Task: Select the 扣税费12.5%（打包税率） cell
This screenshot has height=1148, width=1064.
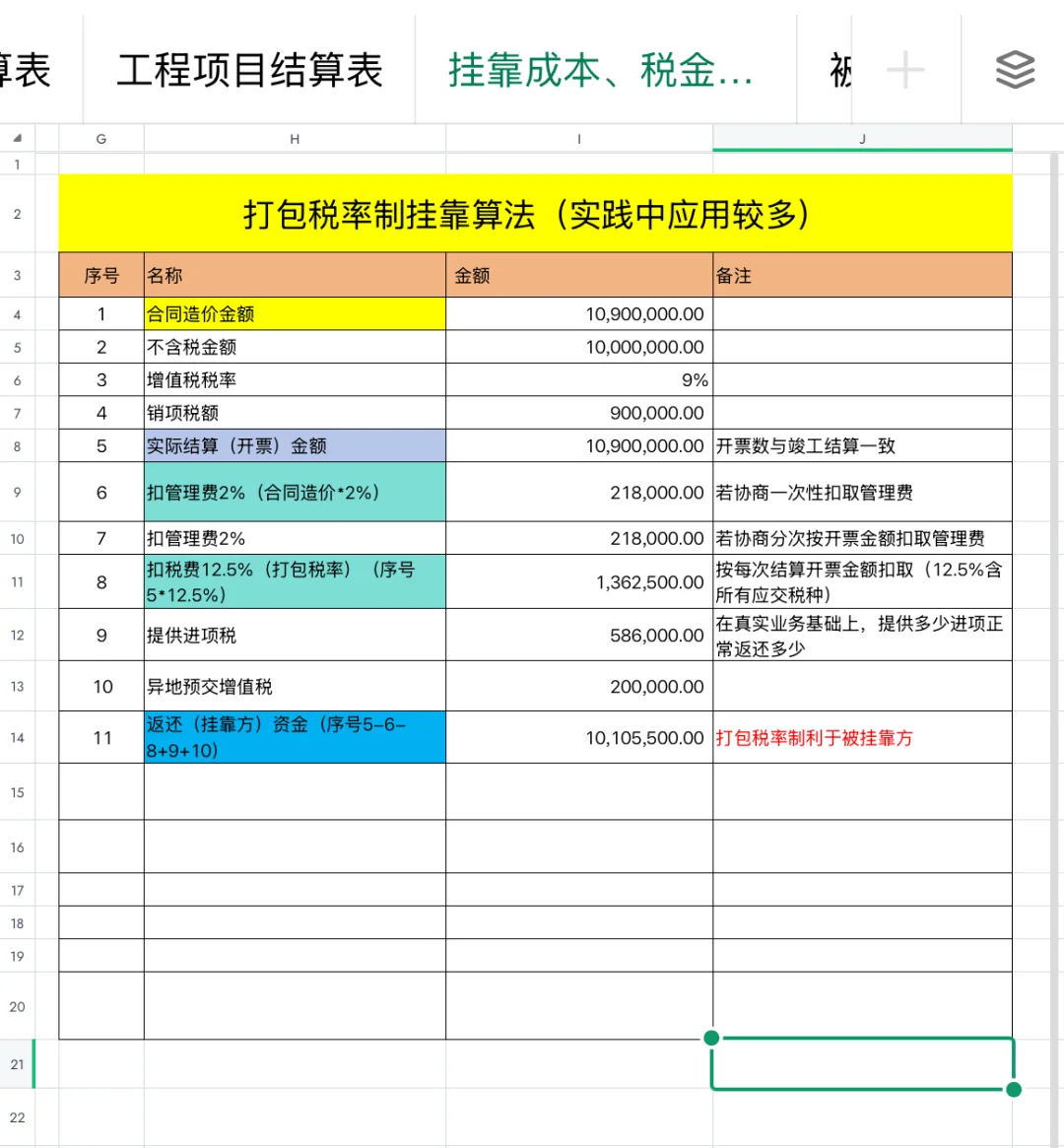Action: point(295,582)
